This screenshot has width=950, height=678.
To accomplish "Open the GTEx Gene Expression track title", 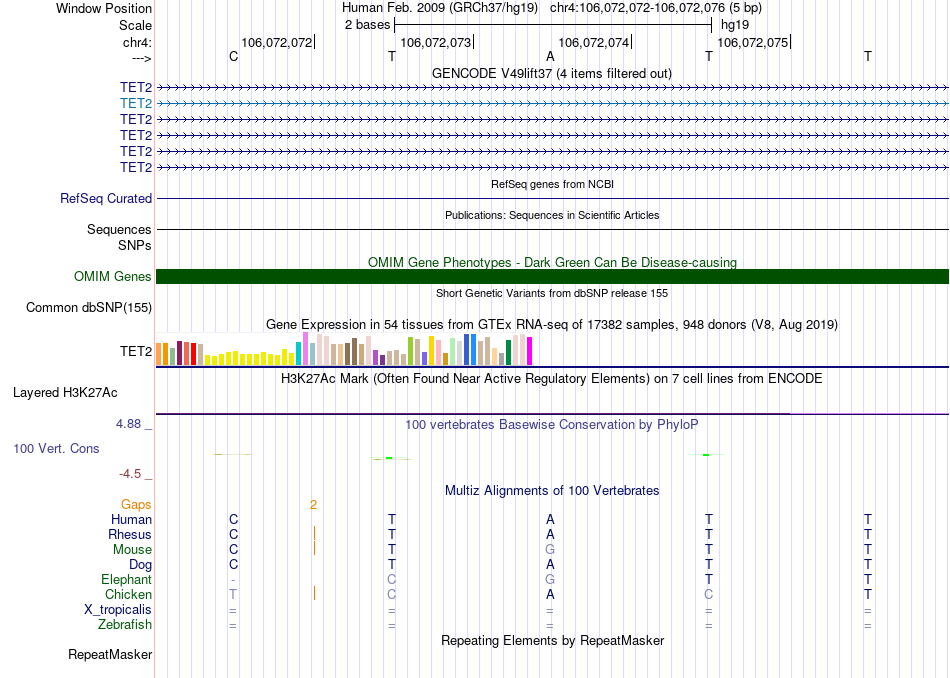I will click(x=552, y=324).
